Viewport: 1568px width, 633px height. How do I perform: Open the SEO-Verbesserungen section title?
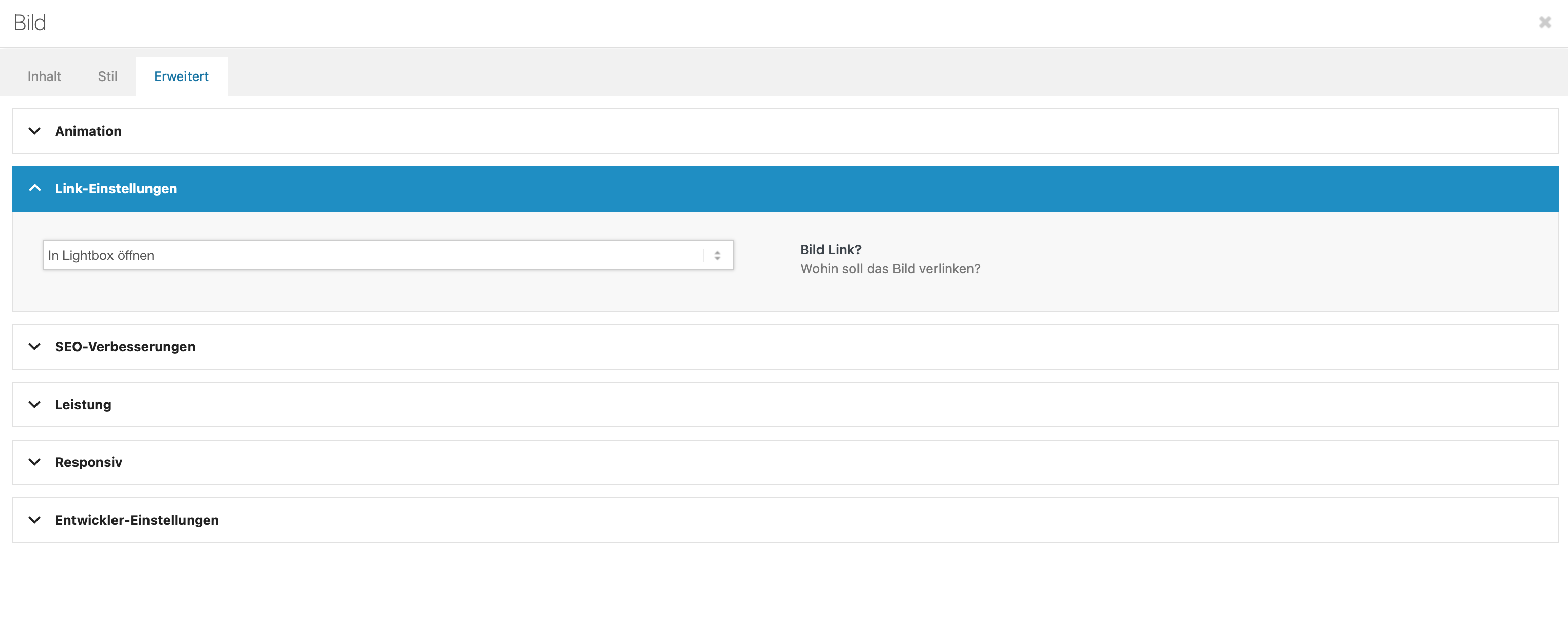click(x=125, y=346)
